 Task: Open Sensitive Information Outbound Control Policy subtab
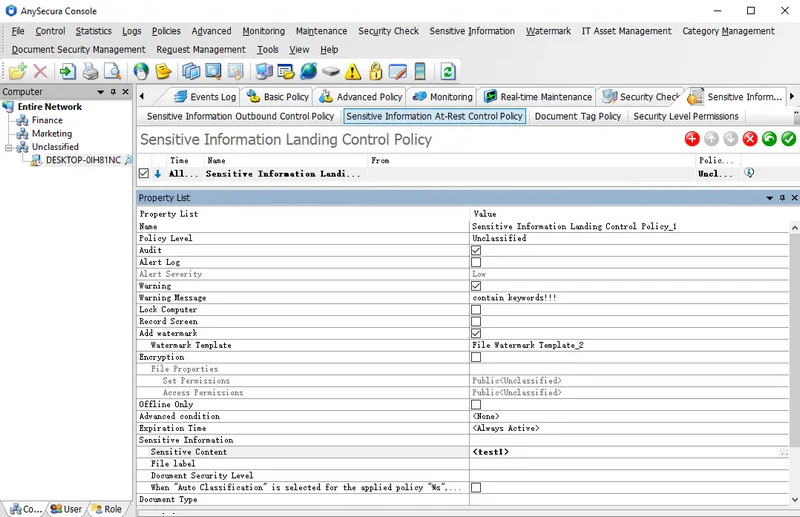coord(240,116)
